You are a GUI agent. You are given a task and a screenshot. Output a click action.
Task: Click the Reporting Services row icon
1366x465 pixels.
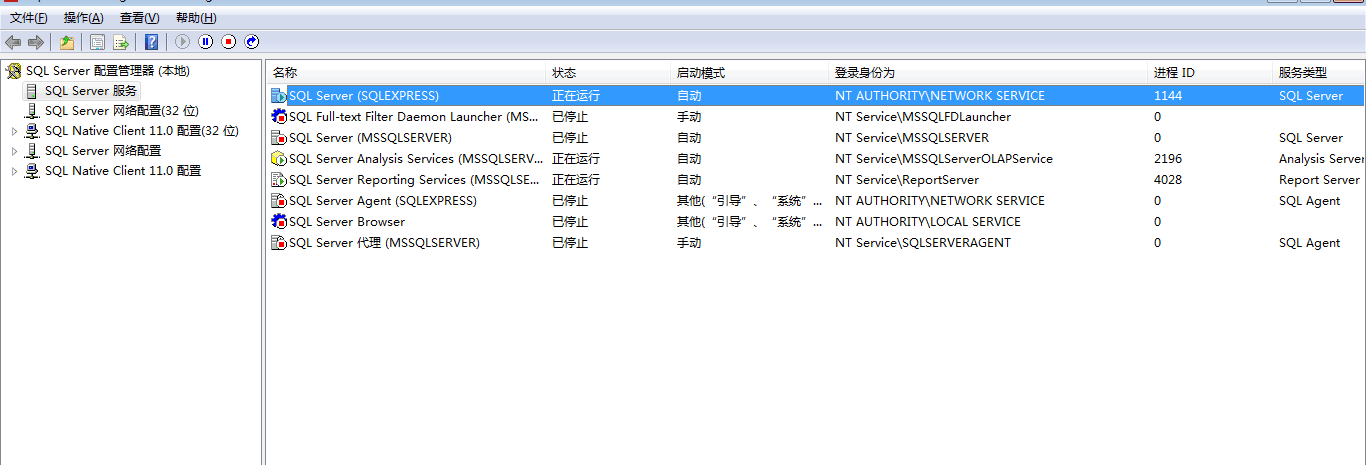(x=279, y=180)
